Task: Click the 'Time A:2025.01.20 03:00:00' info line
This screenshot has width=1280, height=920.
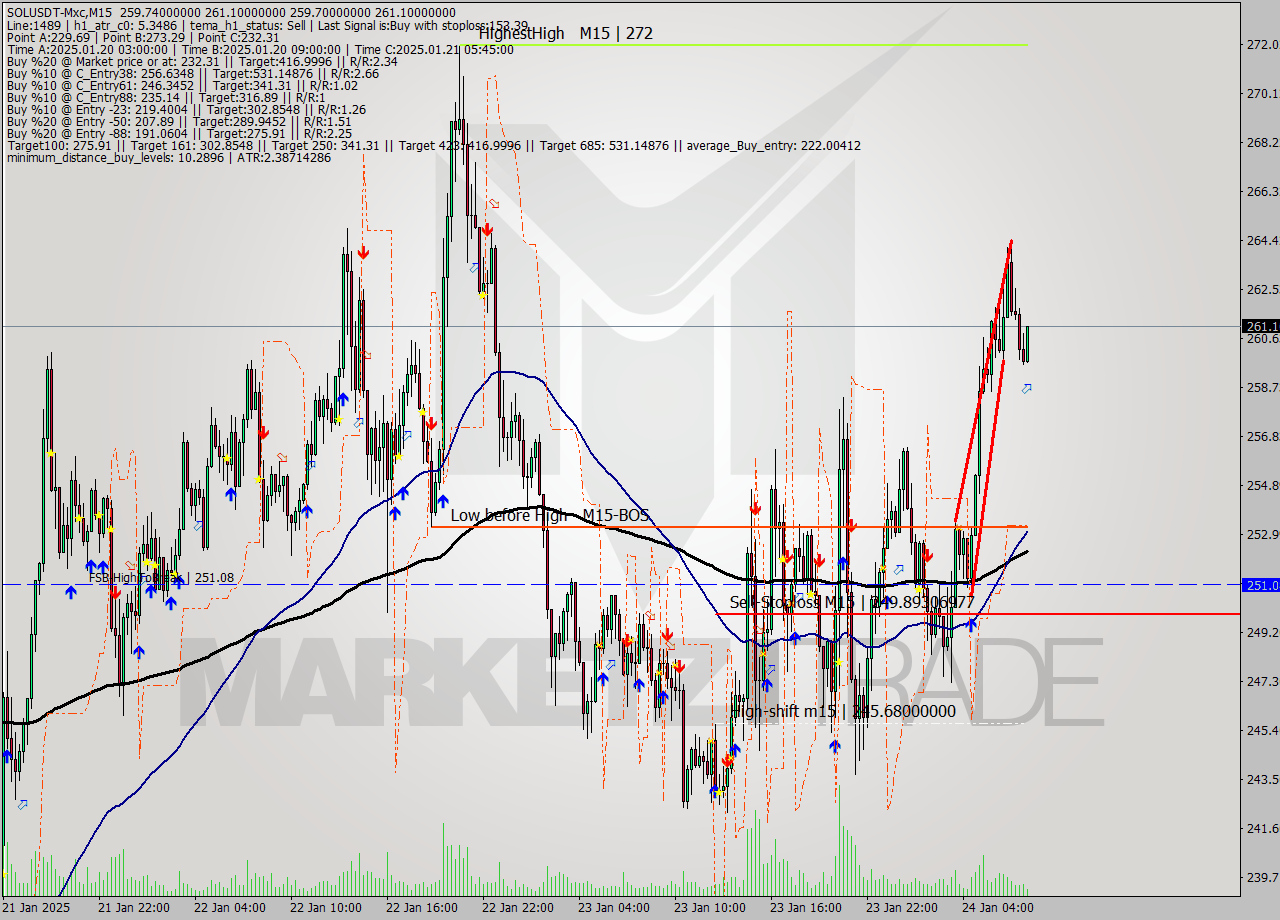Action: point(259,50)
